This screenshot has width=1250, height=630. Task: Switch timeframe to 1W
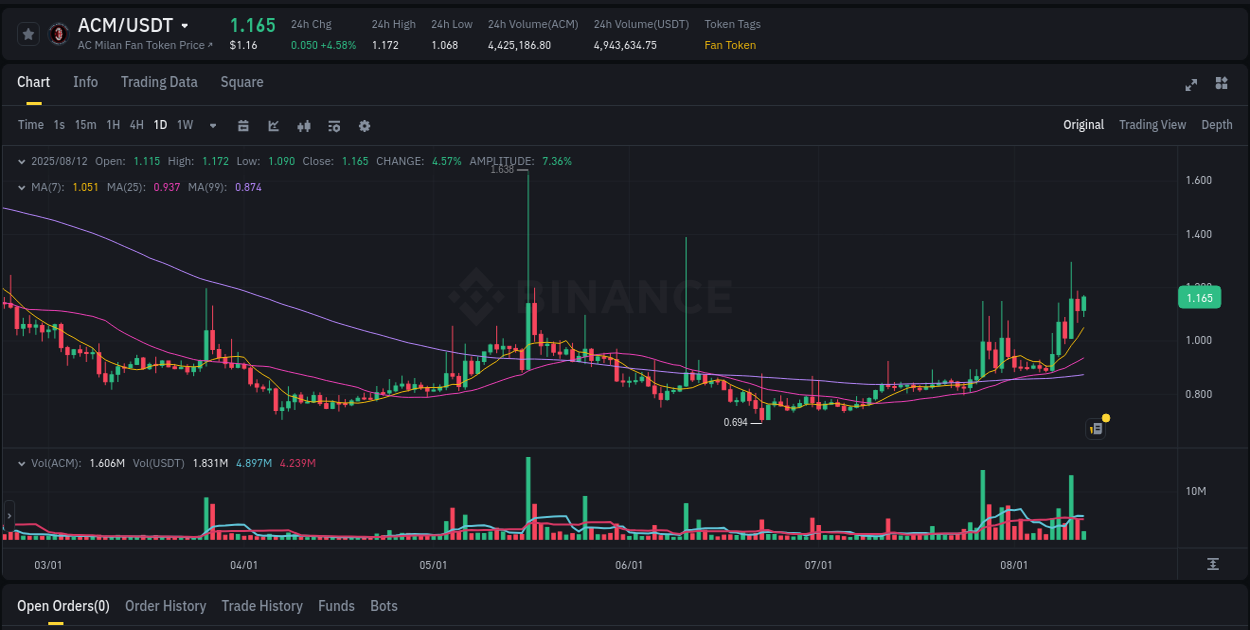point(184,126)
